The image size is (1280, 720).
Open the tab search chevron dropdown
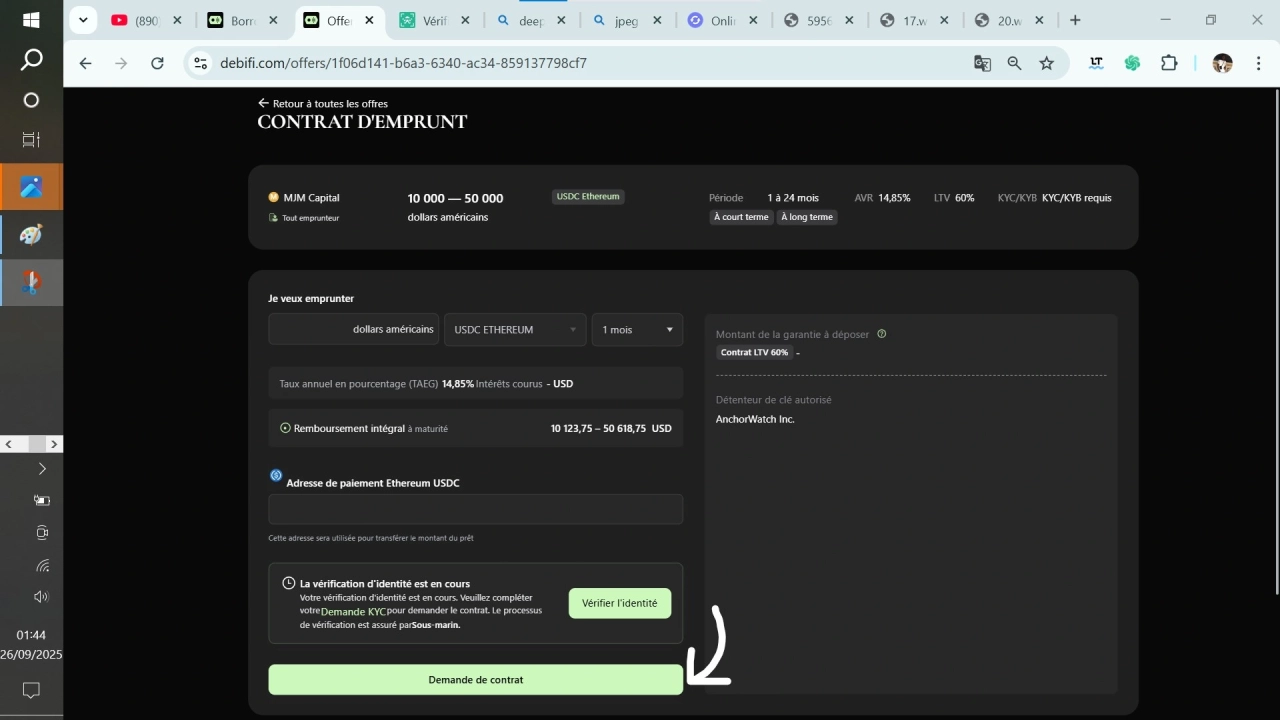click(84, 20)
